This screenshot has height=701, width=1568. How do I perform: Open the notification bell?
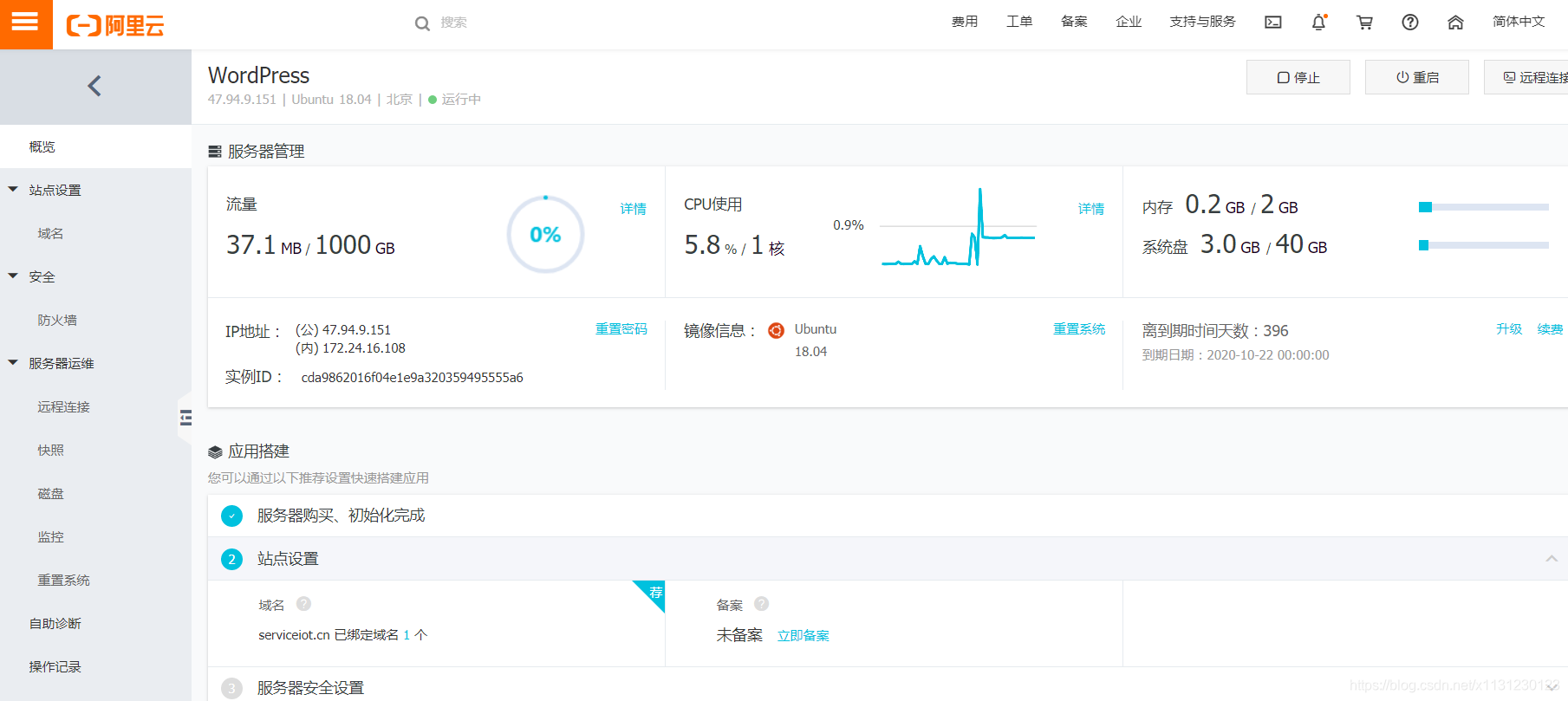coord(1318,23)
